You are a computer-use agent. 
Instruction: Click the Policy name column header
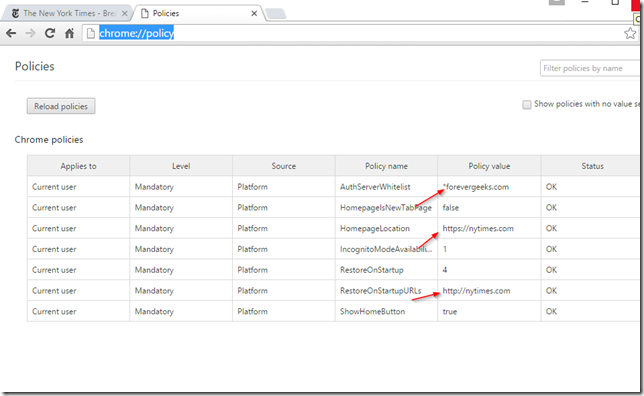[386, 166]
